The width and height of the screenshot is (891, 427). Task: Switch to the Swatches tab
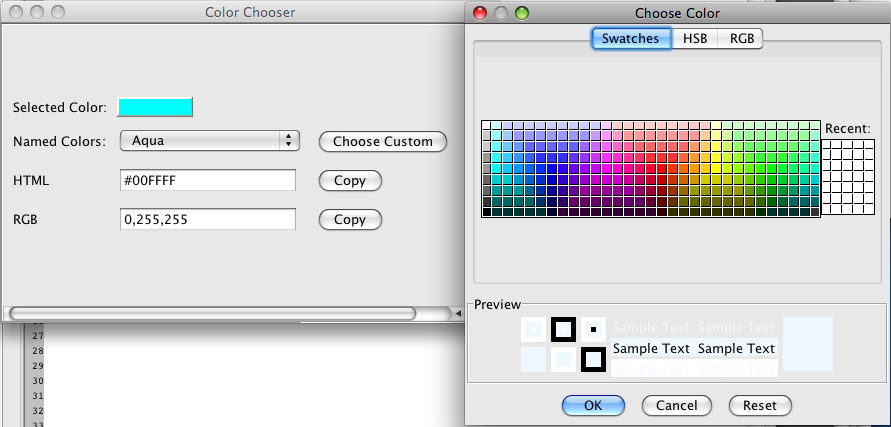coord(631,39)
